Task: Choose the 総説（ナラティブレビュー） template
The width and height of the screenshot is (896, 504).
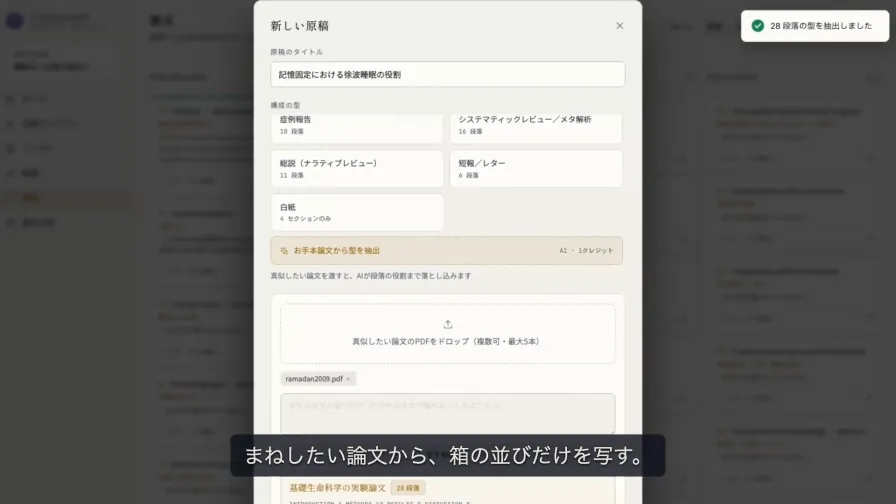Action: (x=357, y=169)
